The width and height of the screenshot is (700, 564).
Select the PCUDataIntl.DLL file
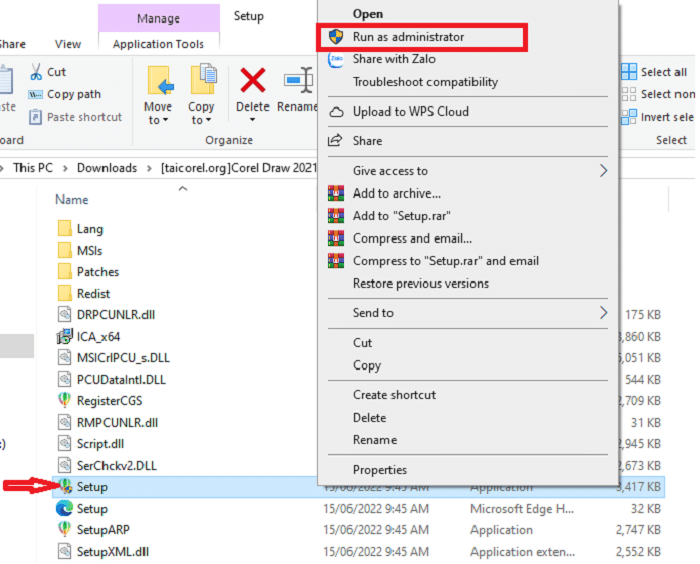tap(121, 380)
